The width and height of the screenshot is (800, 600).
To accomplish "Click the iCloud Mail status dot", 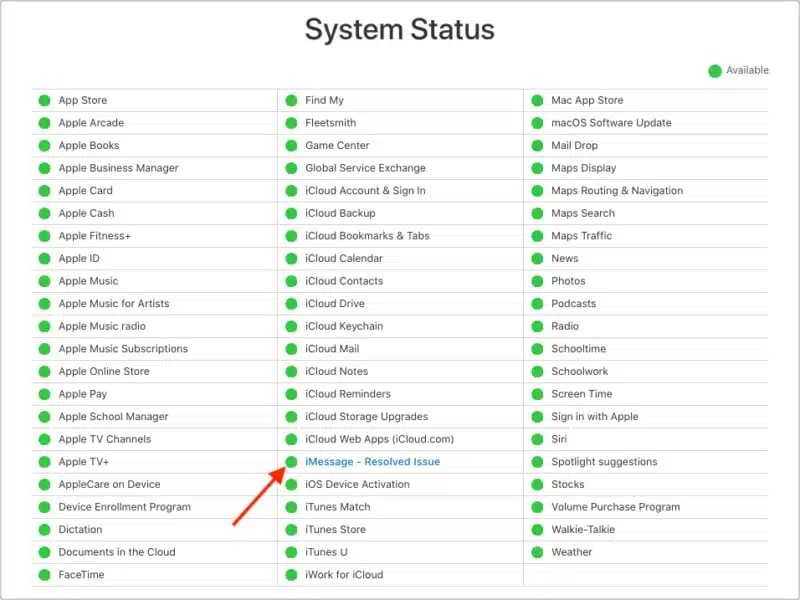I will [291, 349].
